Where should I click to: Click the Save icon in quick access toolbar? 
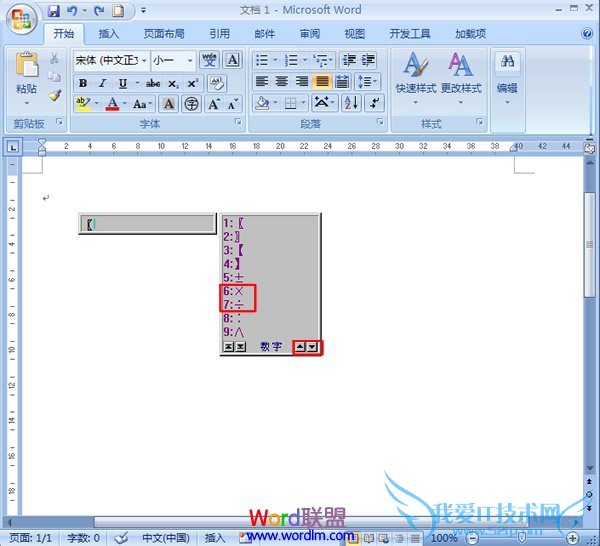53,11
